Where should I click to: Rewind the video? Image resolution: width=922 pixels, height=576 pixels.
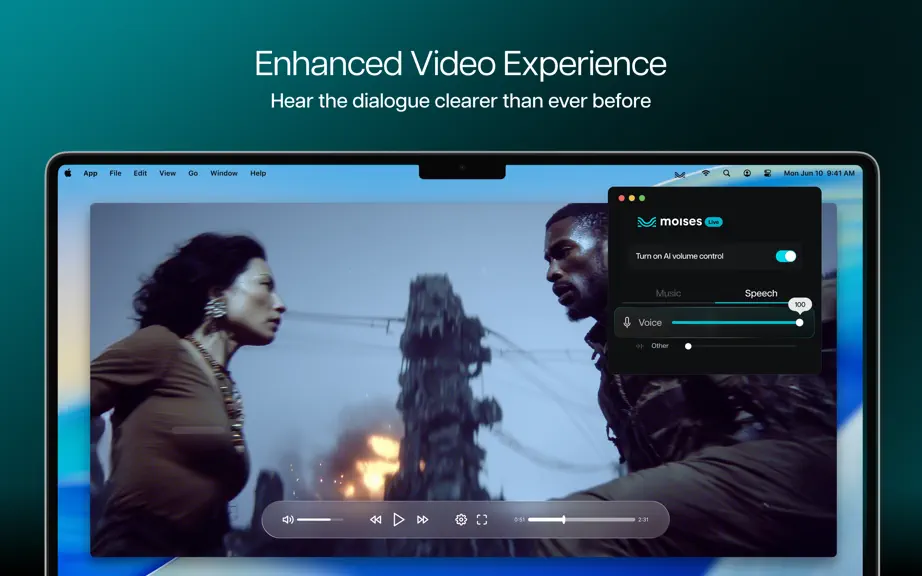pos(375,520)
